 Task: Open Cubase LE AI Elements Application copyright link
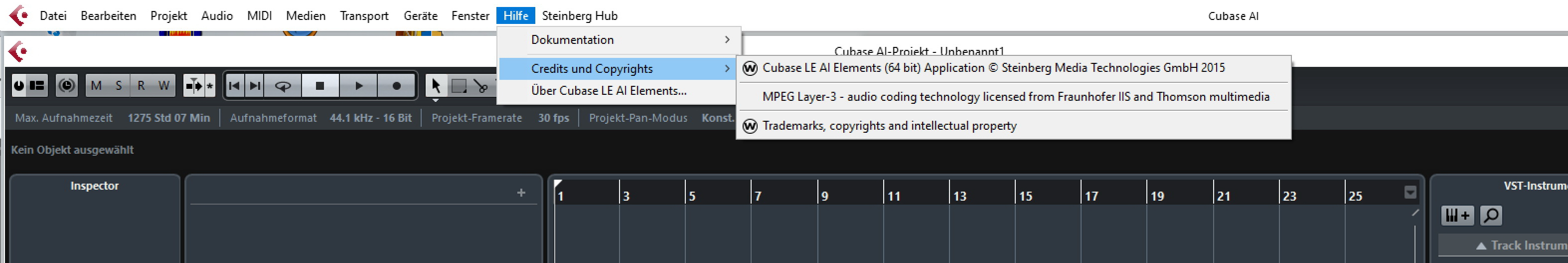1013,68
